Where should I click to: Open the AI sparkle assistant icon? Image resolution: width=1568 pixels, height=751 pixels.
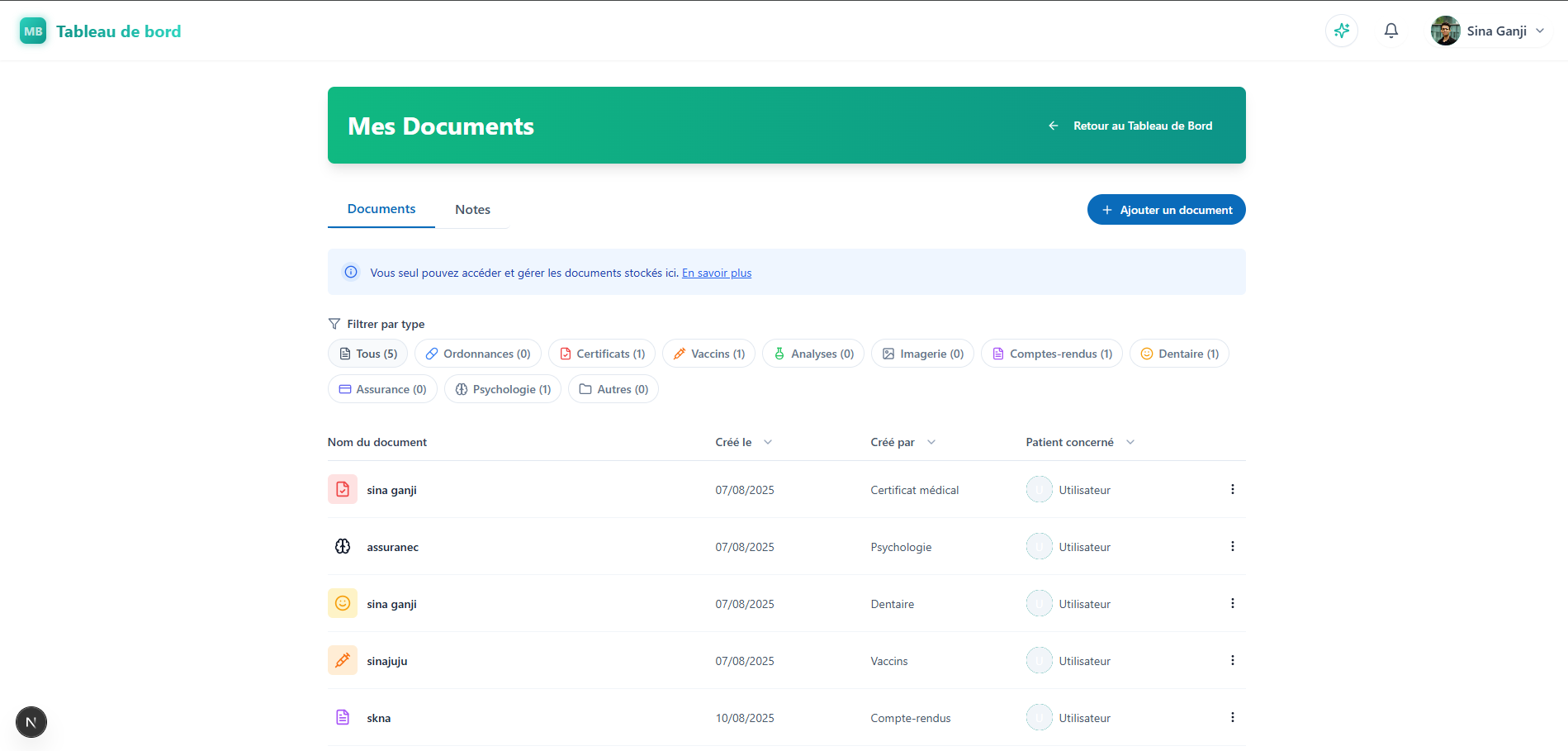pos(1342,31)
